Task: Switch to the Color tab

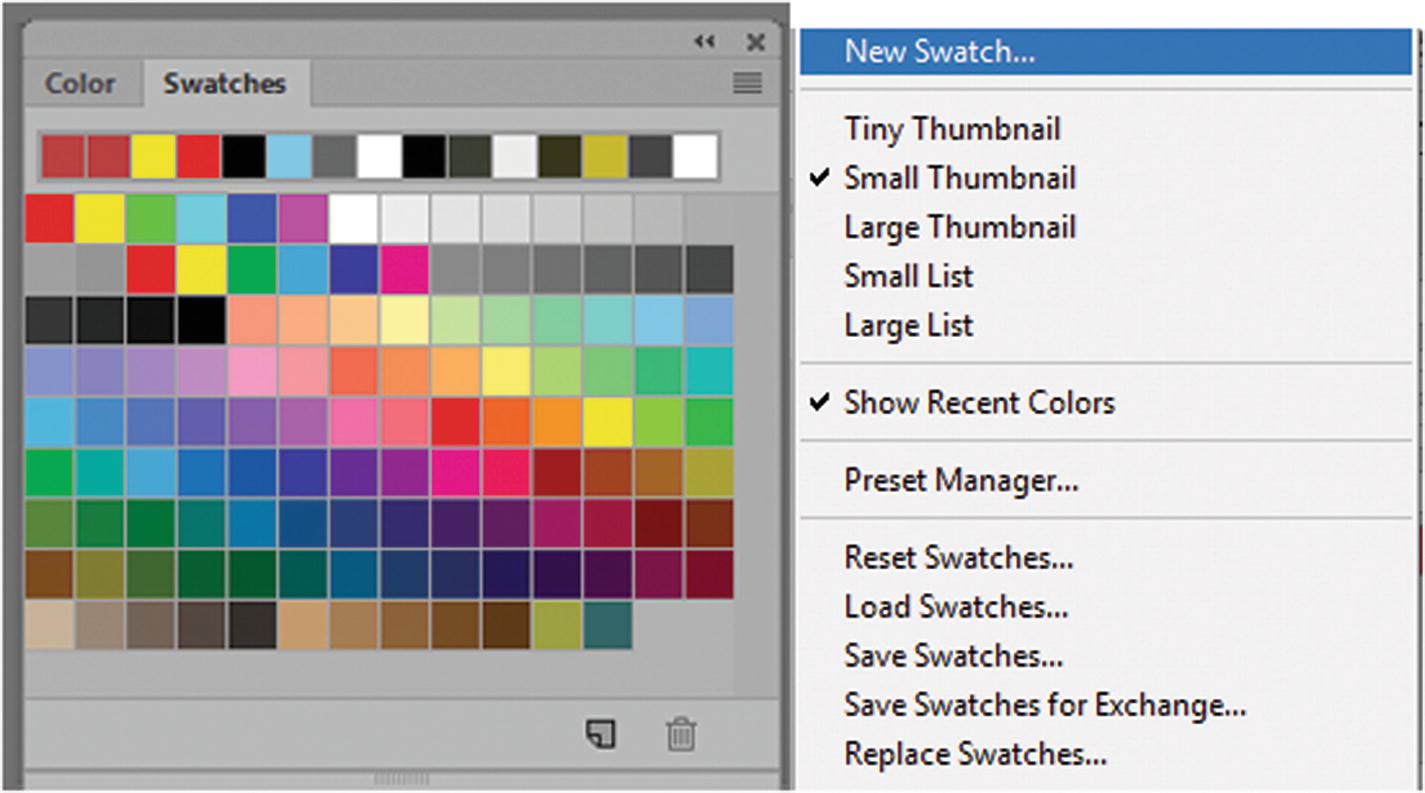Action: 80,84
